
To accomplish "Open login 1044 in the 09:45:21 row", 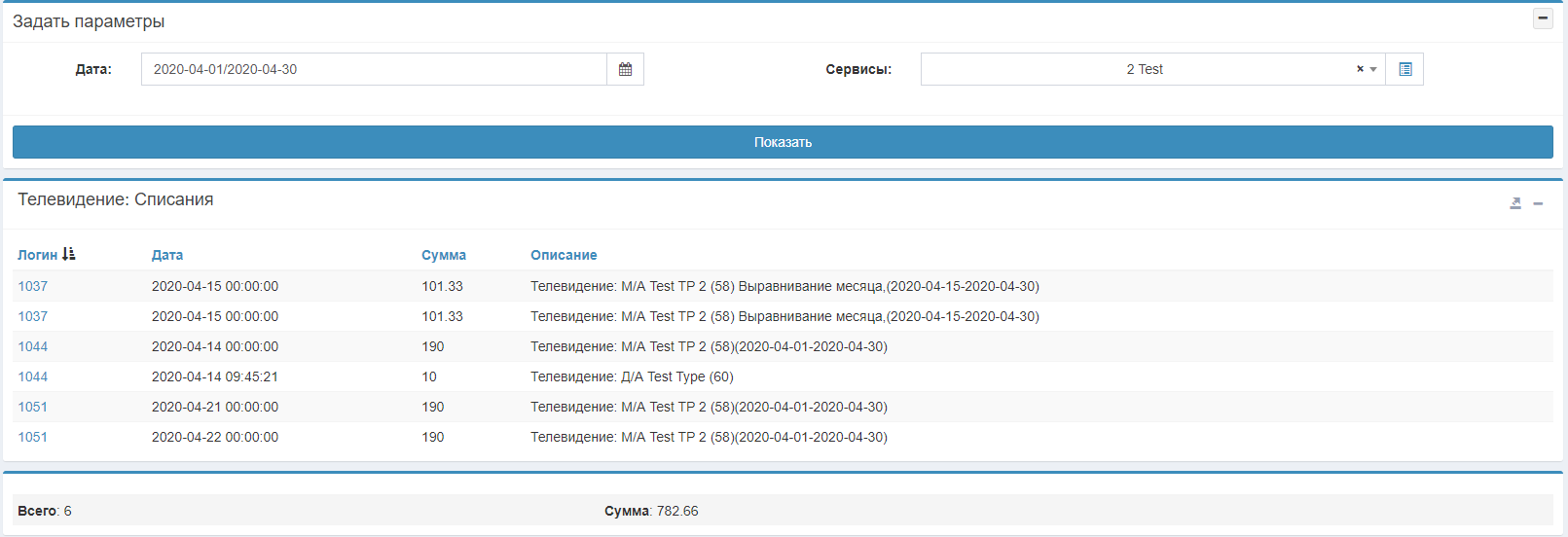I will coord(33,376).
